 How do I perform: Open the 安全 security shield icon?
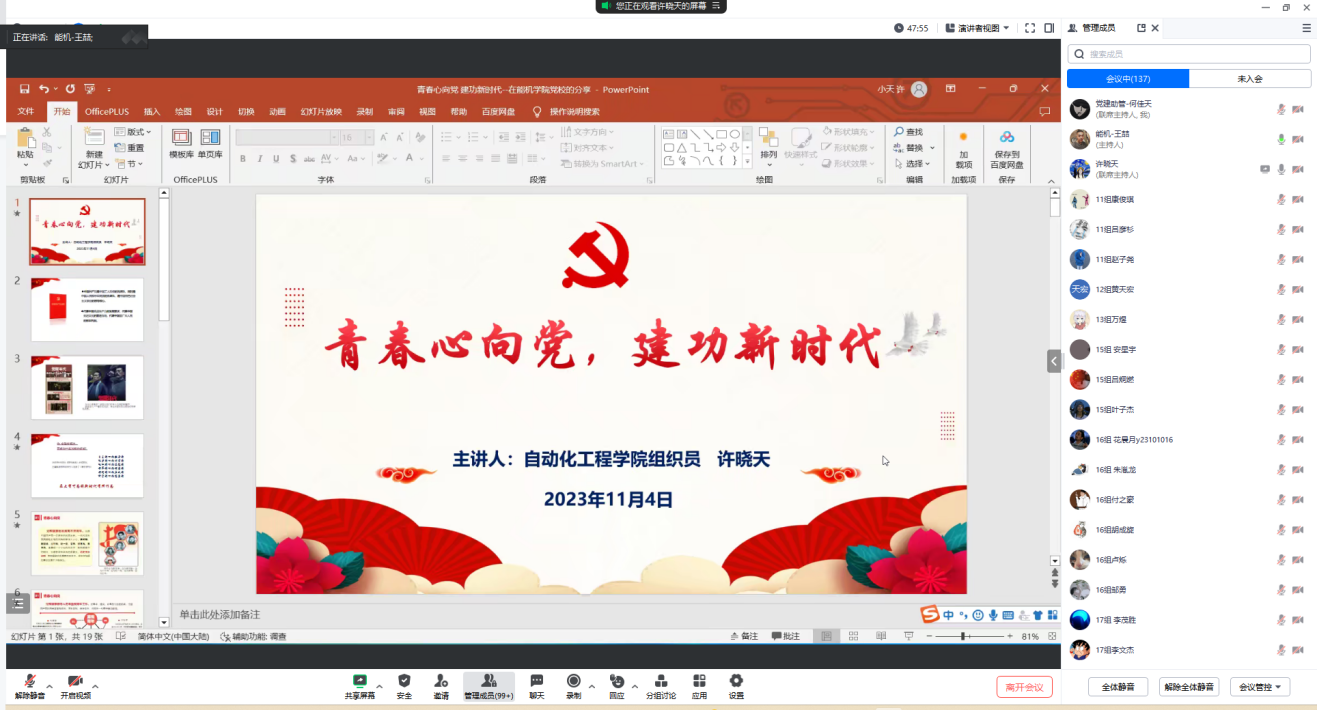pos(404,682)
